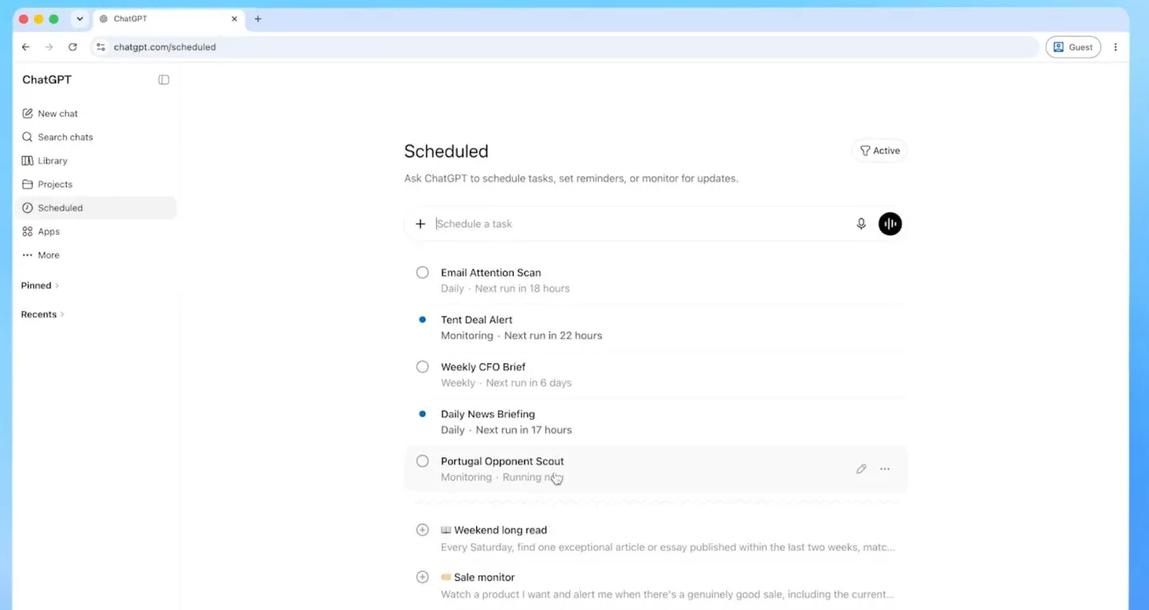The width and height of the screenshot is (1149, 610).
Task: Expand More options in sidebar
Action: click(x=96, y=255)
